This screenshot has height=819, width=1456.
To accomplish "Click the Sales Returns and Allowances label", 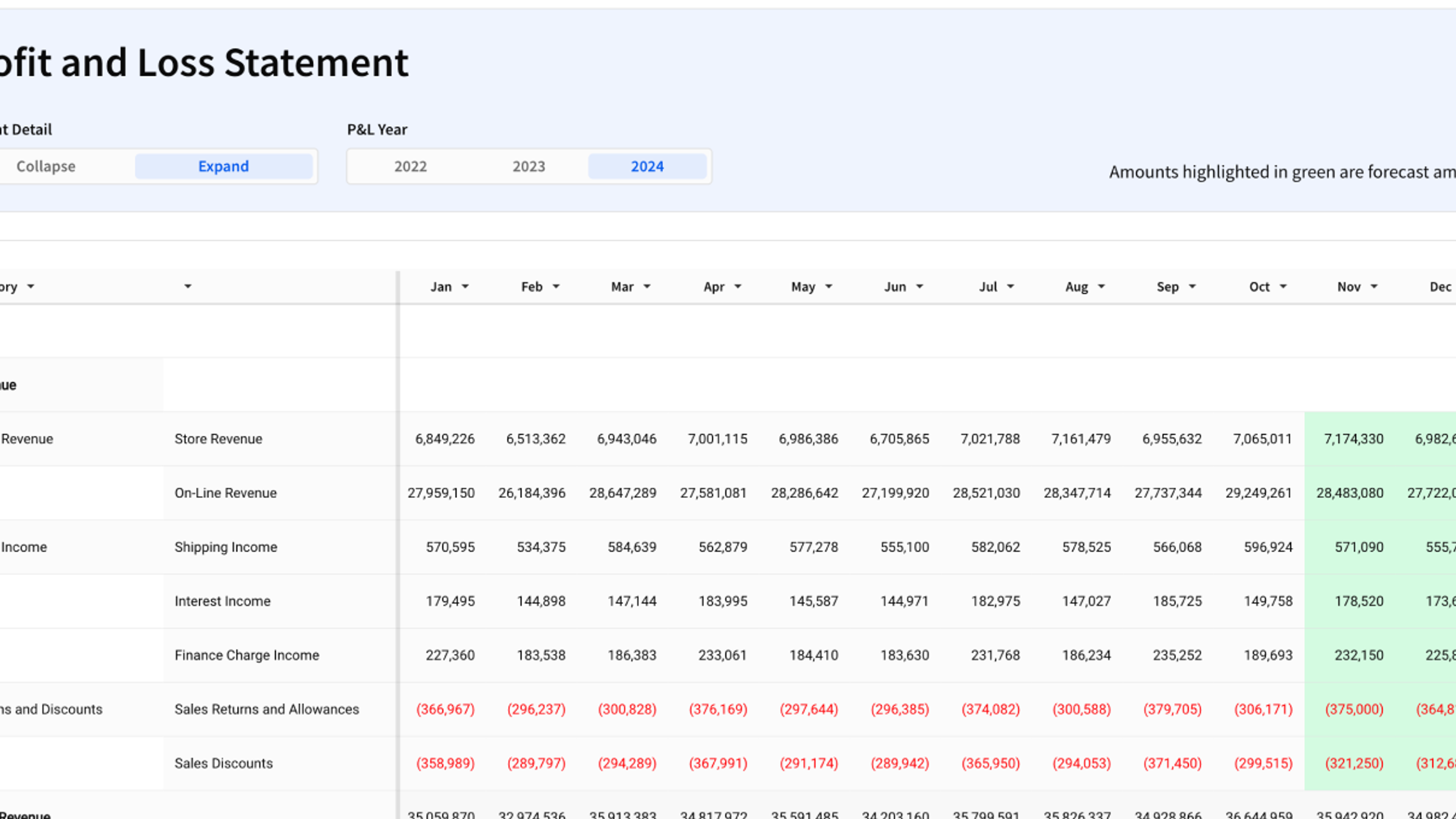I will click(266, 709).
